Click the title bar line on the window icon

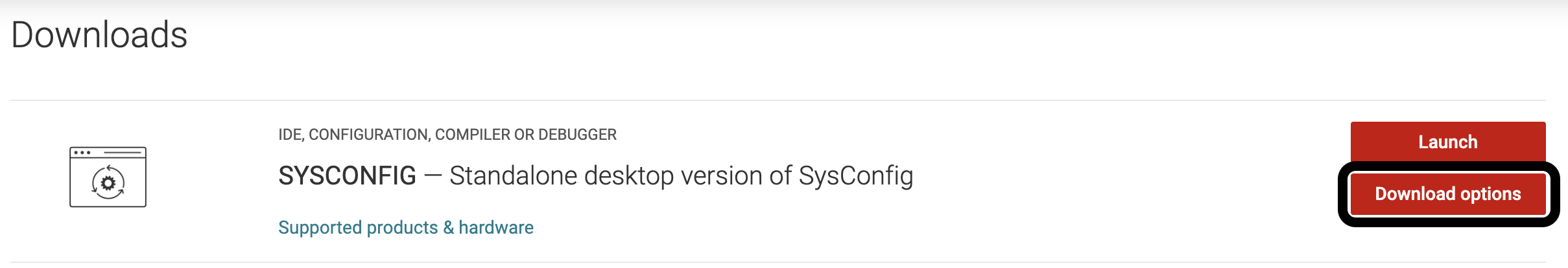pos(123,153)
